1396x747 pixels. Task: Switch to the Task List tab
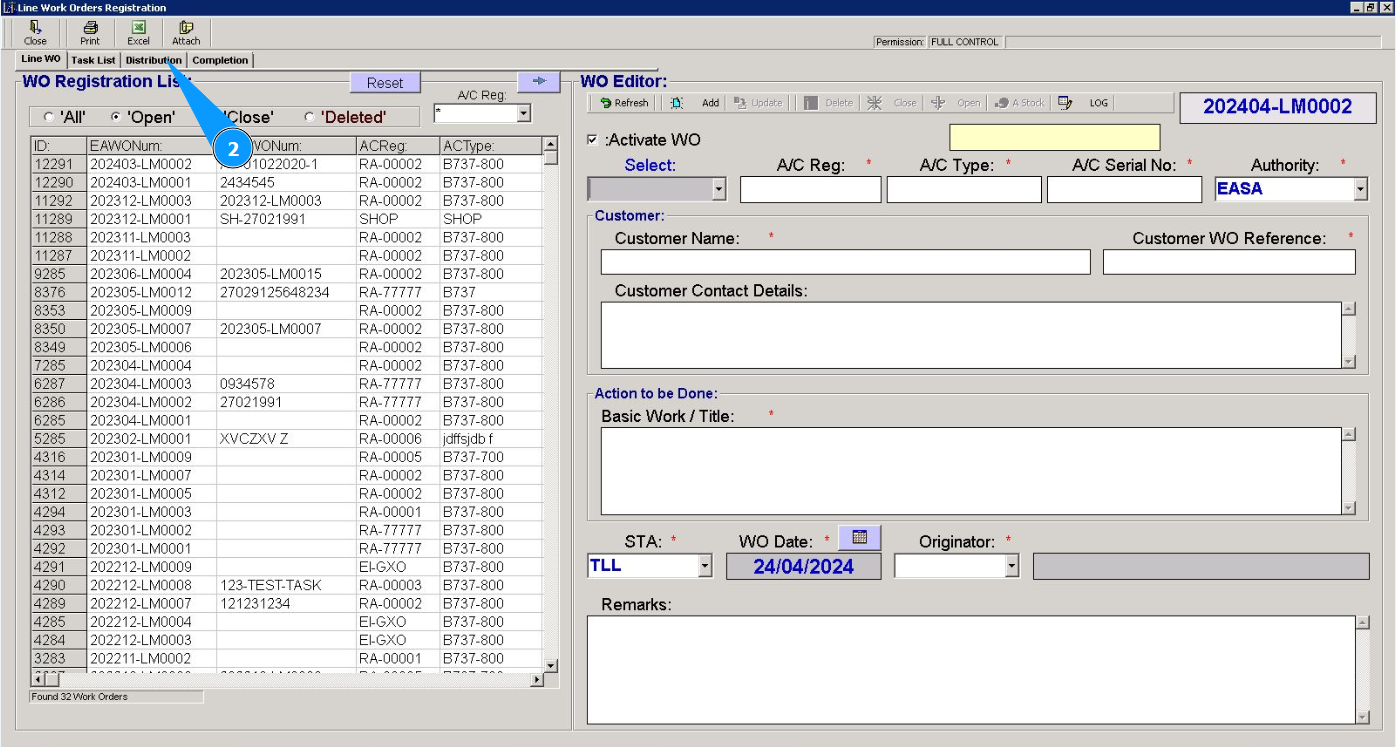click(93, 60)
